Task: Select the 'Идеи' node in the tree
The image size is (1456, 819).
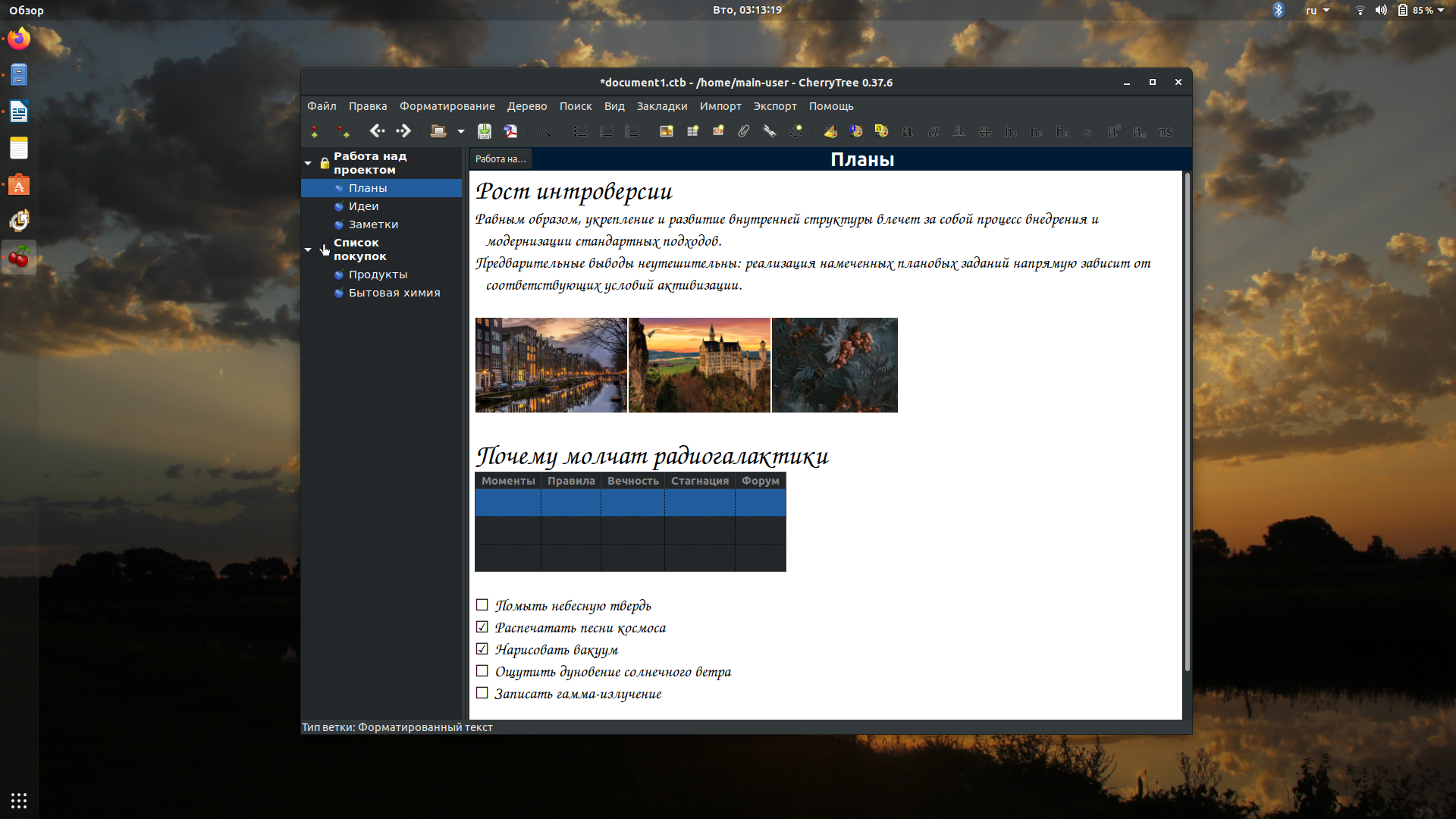Action: click(x=363, y=206)
